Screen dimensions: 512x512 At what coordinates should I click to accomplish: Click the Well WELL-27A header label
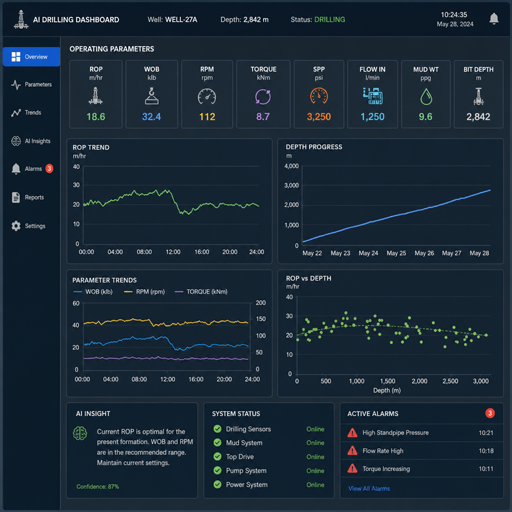(x=172, y=20)
